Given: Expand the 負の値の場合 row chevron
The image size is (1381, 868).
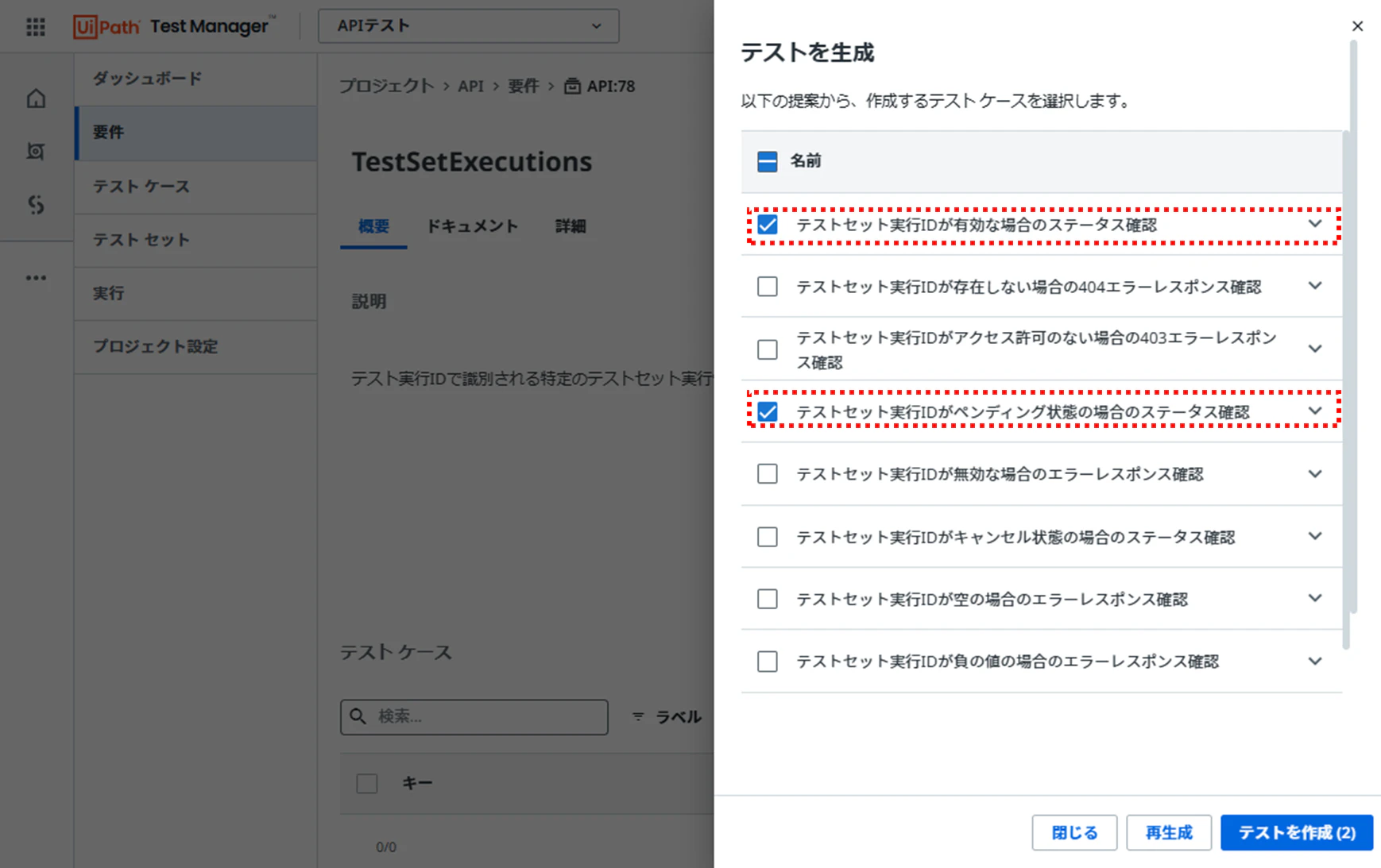Looking at the screenshot, I should (x=1315, y=661).
